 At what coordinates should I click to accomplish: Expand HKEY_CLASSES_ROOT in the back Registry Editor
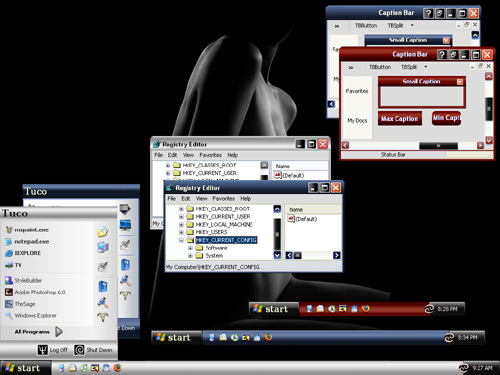point(168,165)
